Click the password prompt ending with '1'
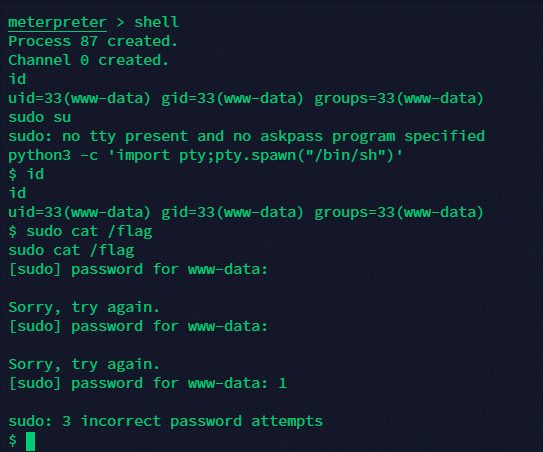The image size is (543, 452). [x=148, y=383]
